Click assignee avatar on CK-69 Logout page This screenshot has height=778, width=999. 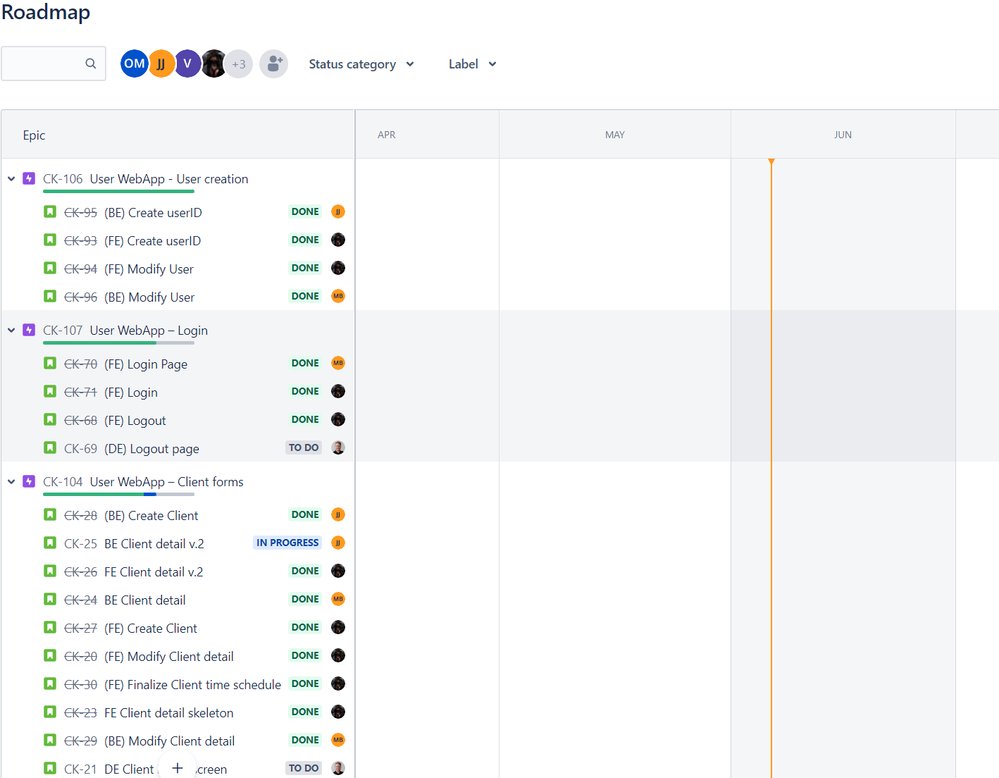click(338, 447)
